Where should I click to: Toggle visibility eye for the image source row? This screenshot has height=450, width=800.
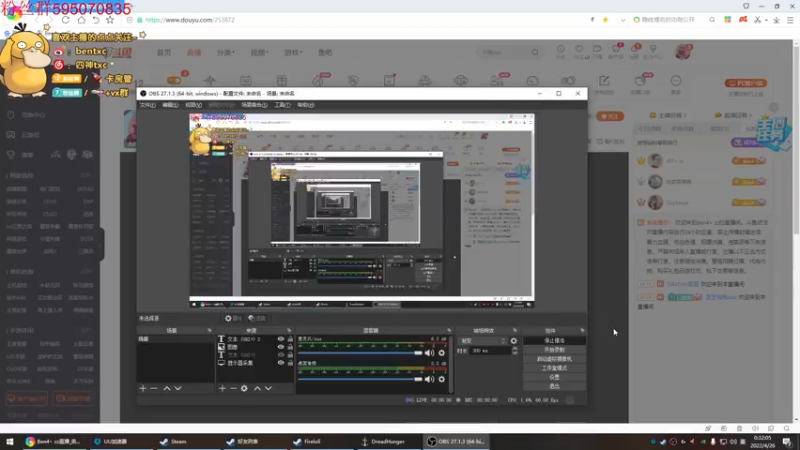click(281, 347)
